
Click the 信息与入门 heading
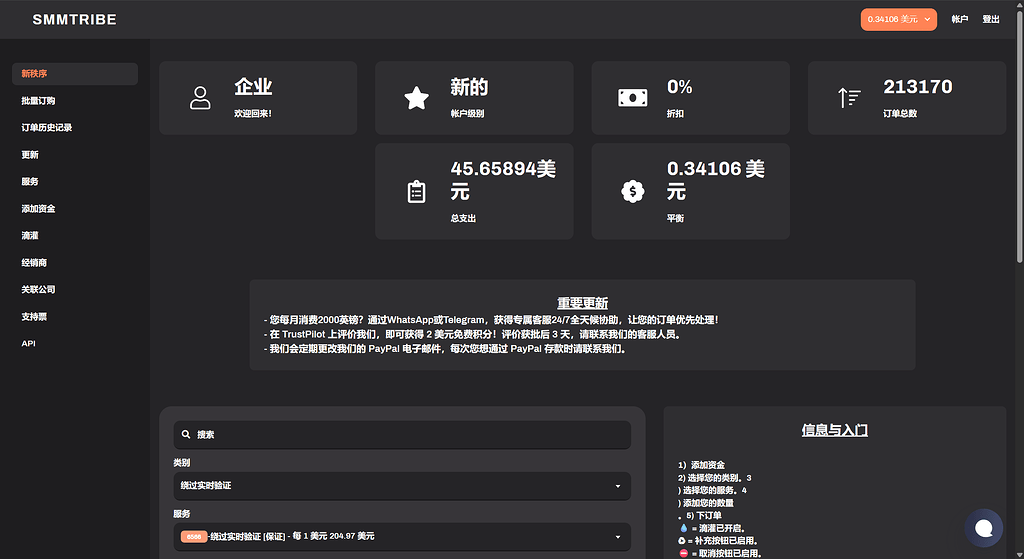click(835, 430)
